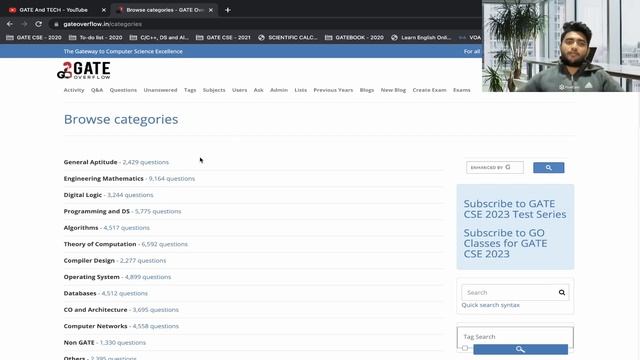Click the Google enhanced search field
Viewport: 640px width, 360px height.
[495, 167]
